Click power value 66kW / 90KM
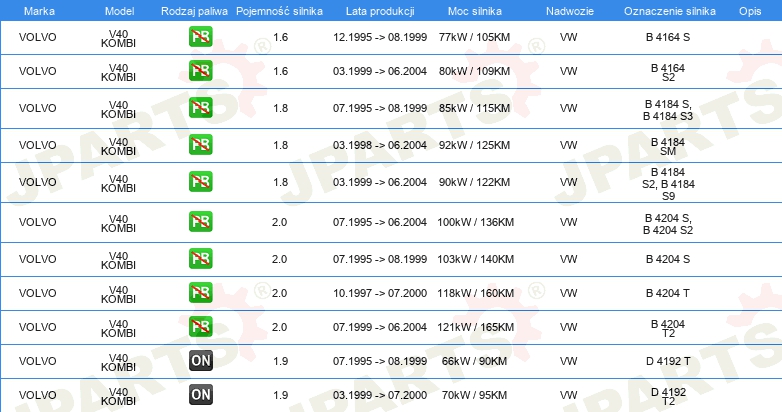Image resolution: width=782 pixels, height=412 pixels. (474, 361)
